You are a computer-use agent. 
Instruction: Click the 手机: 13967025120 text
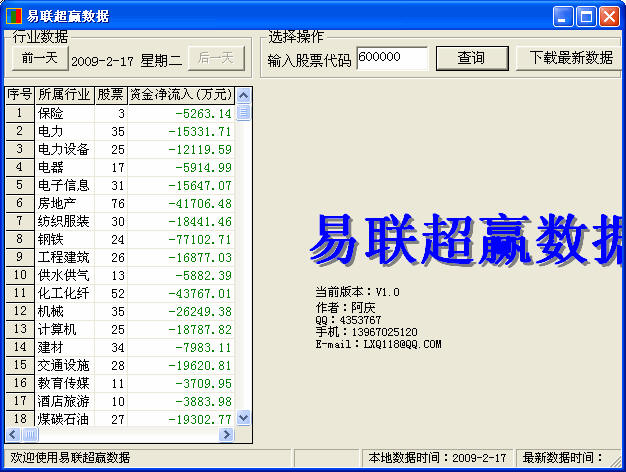click(366, 332)
